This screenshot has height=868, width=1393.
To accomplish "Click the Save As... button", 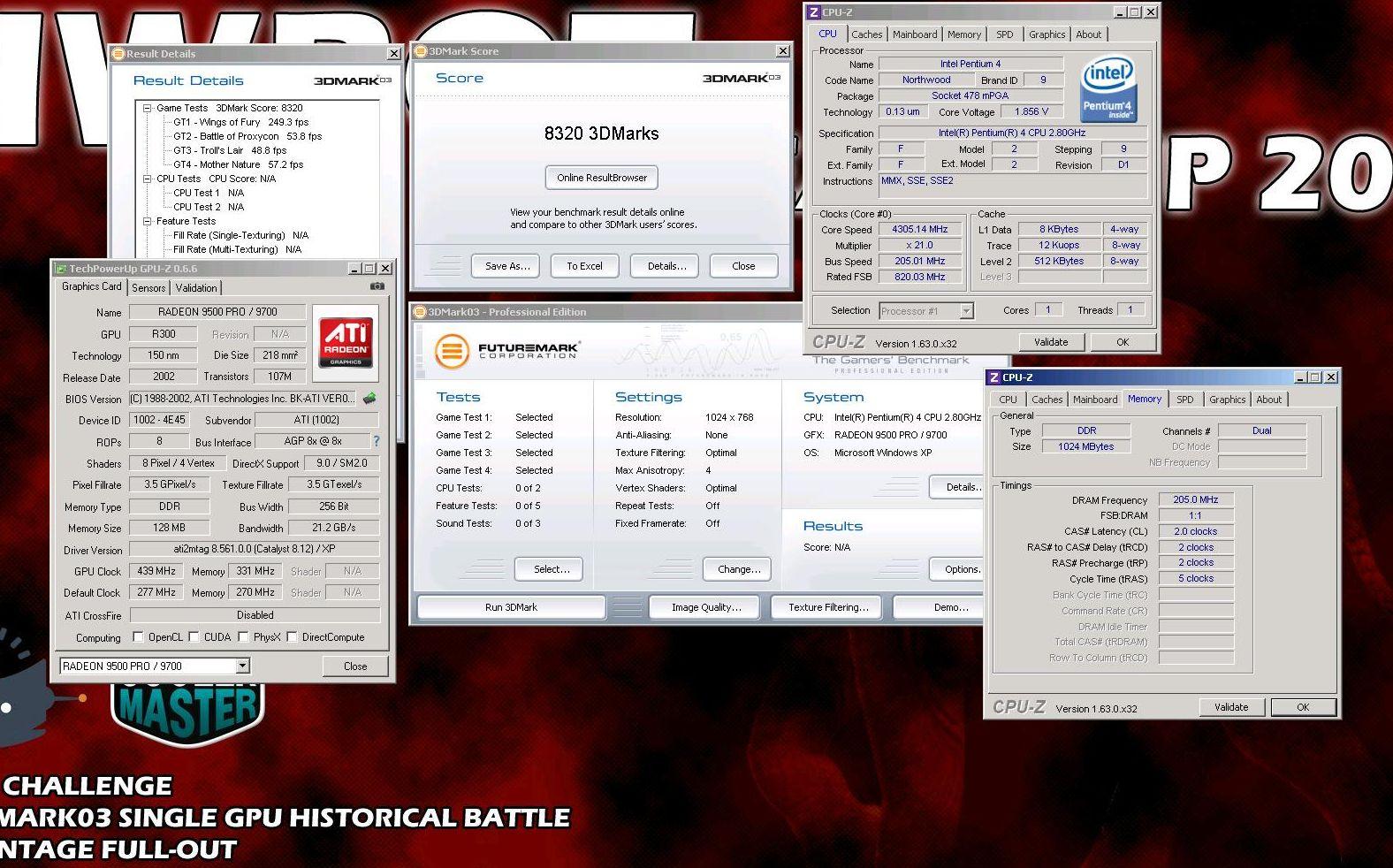I will 507,266.
